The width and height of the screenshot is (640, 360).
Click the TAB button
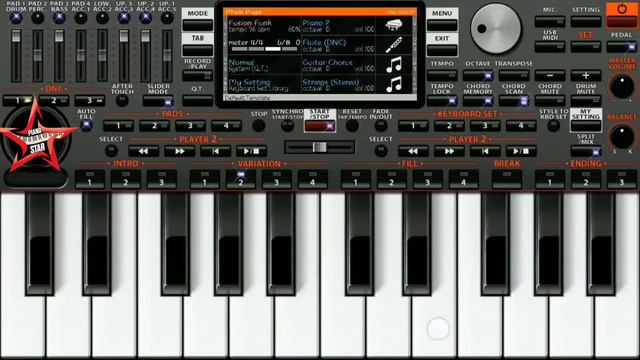coord(198,50)
